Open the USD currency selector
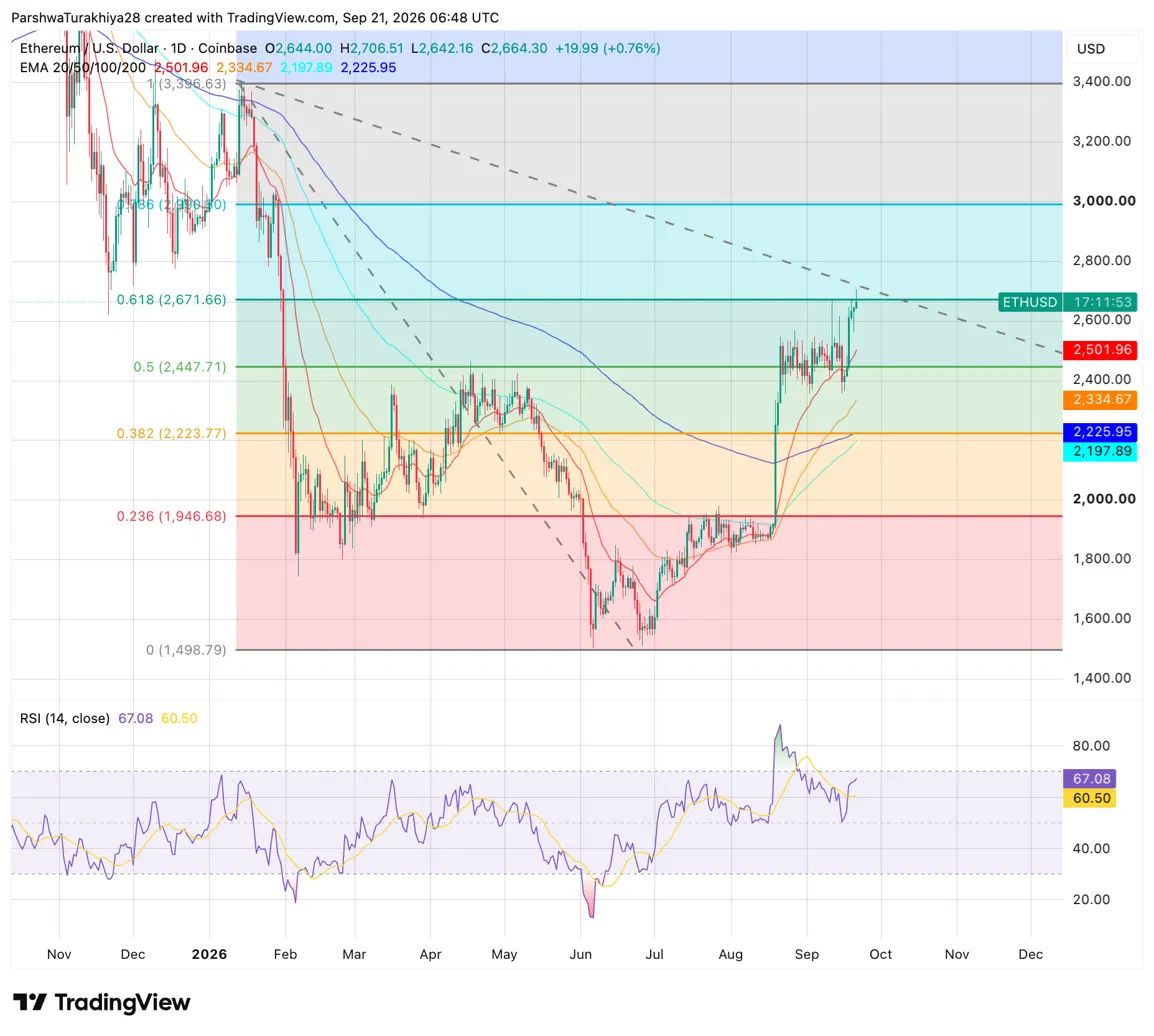The width and height of the screenshot is (1154, 1036). coord(1091,49)
